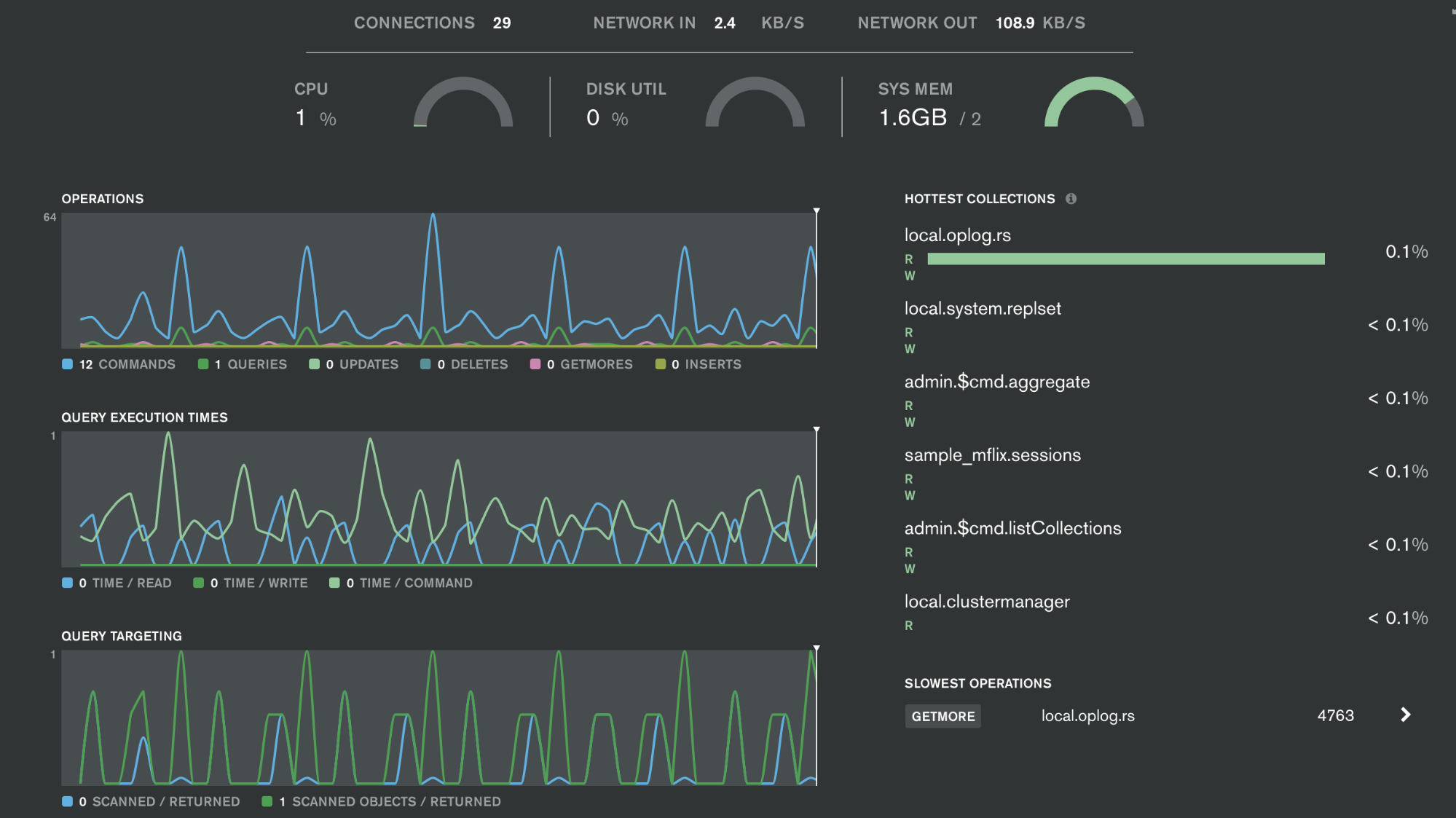The width and height of the screenshot is (1456, 818).
Task: Toggle the Scanned / Returned legend swatch
Action: (x=68, y=801)
